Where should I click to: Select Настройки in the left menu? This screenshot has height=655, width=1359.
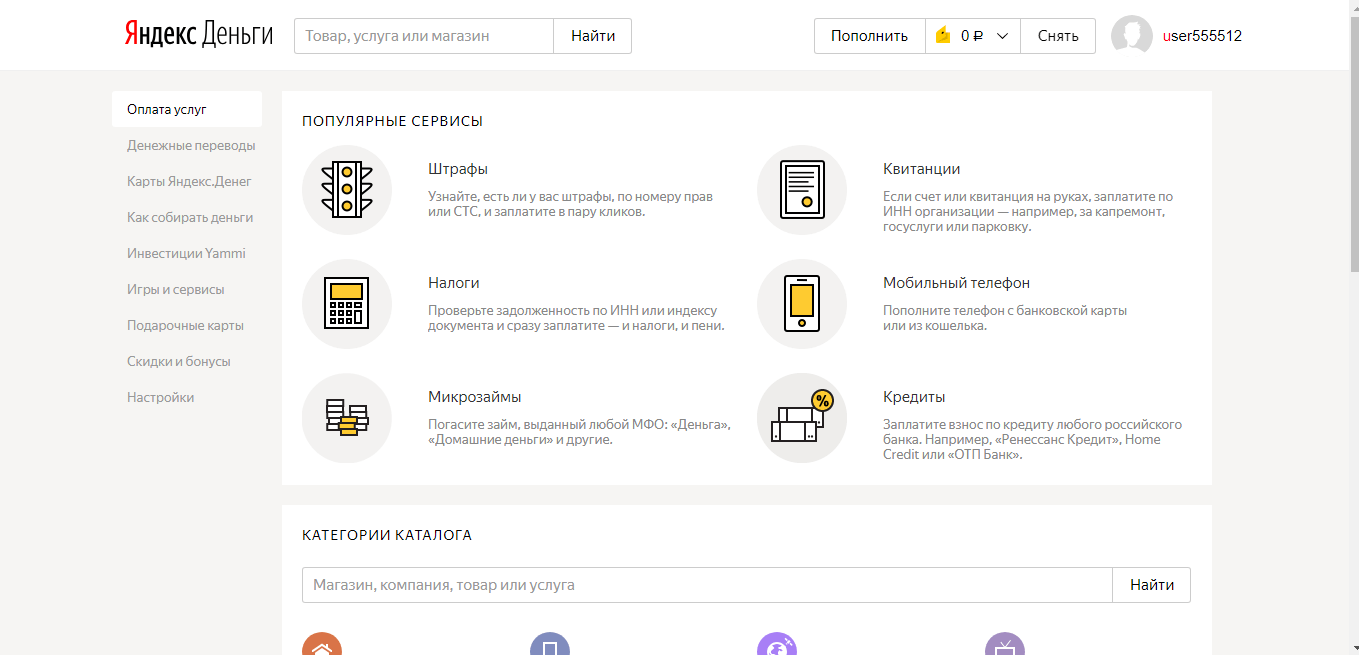[x=160, y=397]
